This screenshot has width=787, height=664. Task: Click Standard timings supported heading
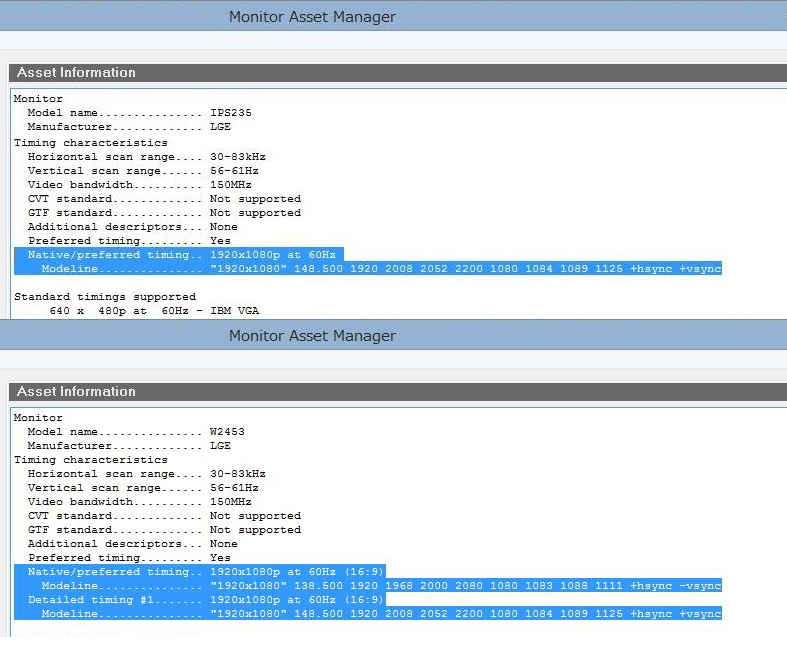[x=105, y=297]
